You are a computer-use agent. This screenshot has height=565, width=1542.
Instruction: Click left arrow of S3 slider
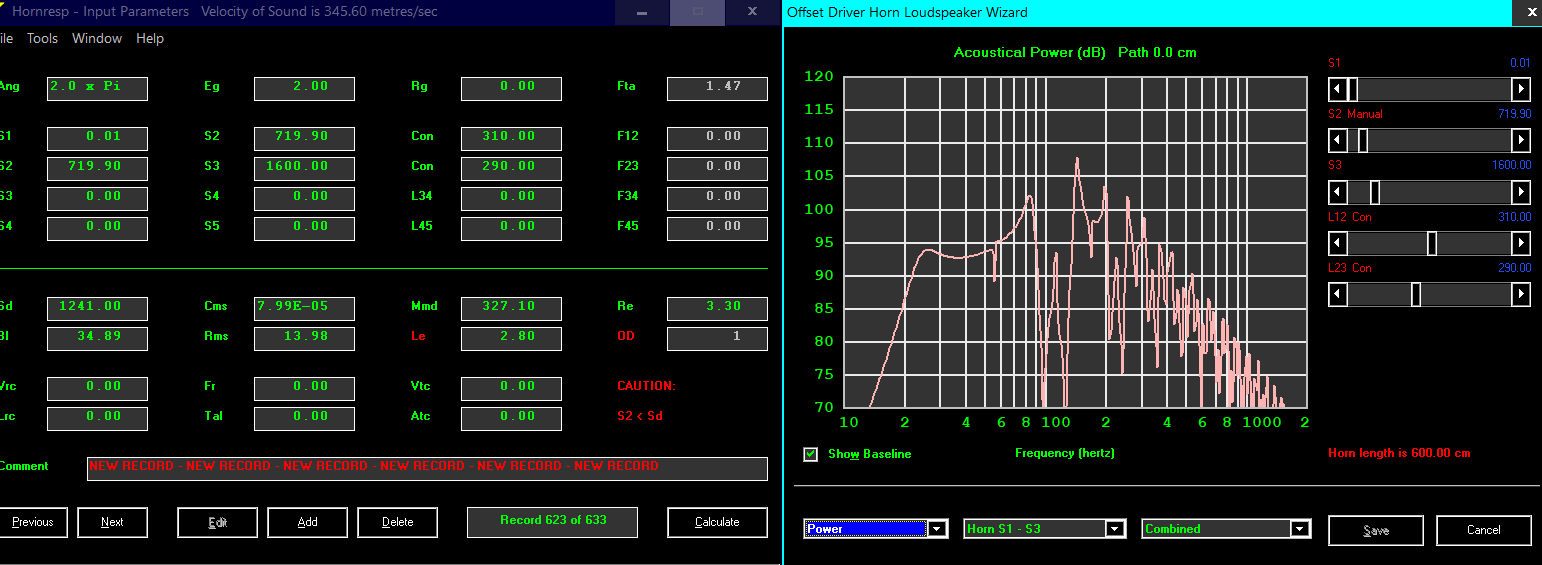(x=1336, y=191)
